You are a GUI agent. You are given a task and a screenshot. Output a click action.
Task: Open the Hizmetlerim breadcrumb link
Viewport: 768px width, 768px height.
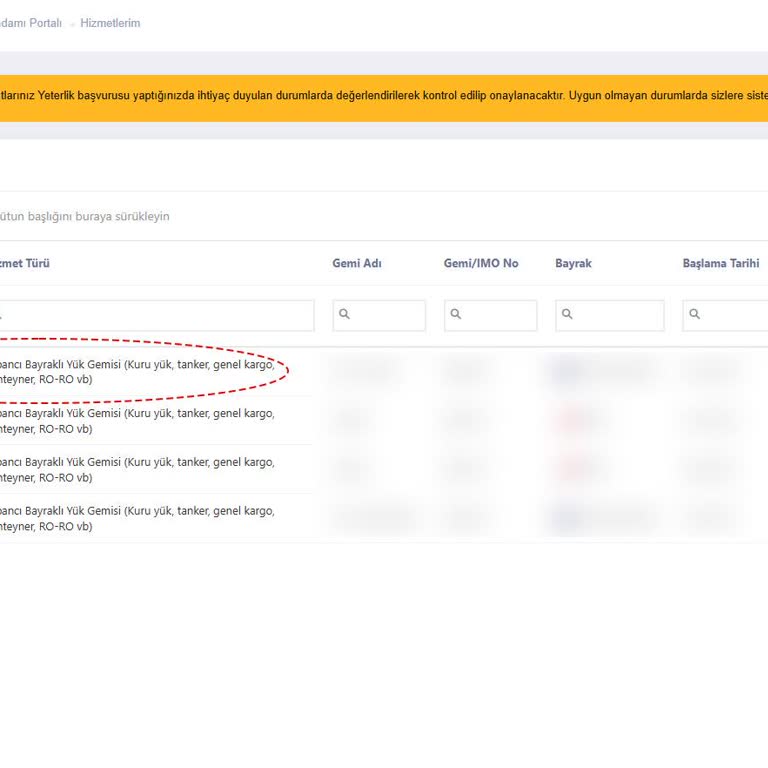[110, 23]
